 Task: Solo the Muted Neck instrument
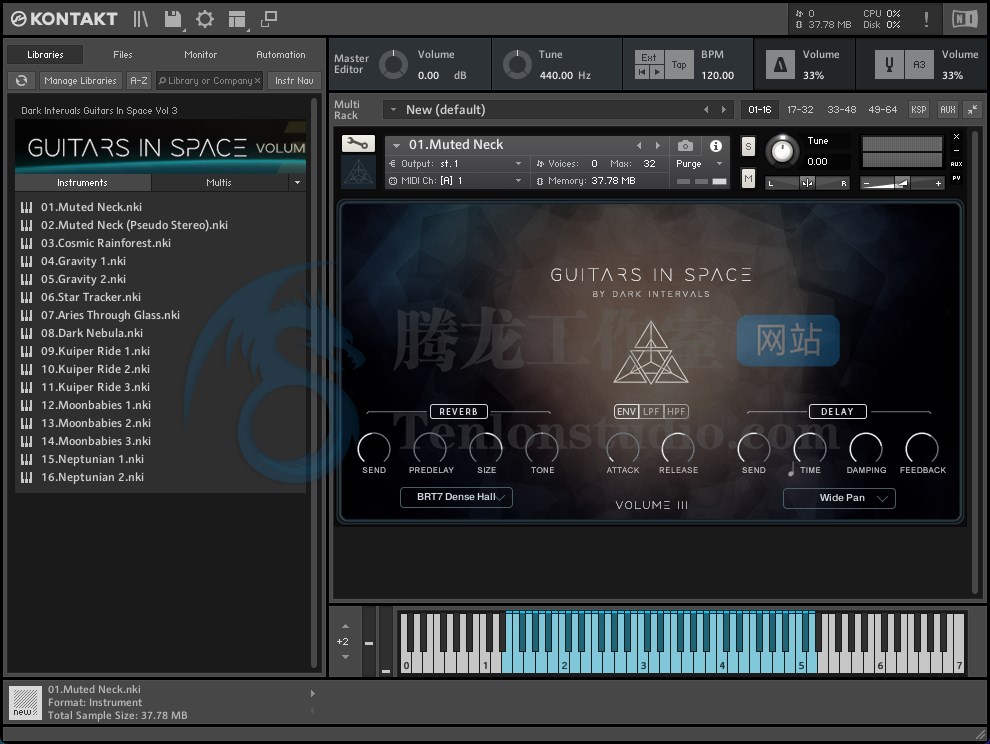tap(748, 147)
